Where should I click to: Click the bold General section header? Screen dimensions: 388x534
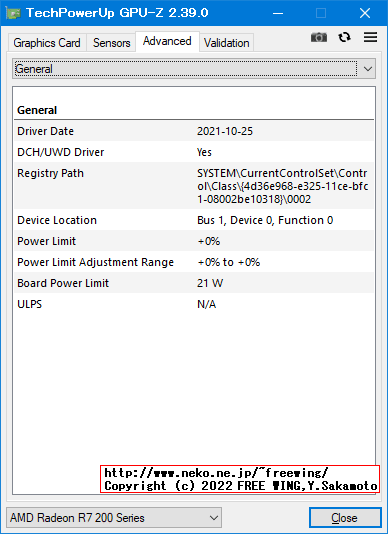(x=37, y=110)
